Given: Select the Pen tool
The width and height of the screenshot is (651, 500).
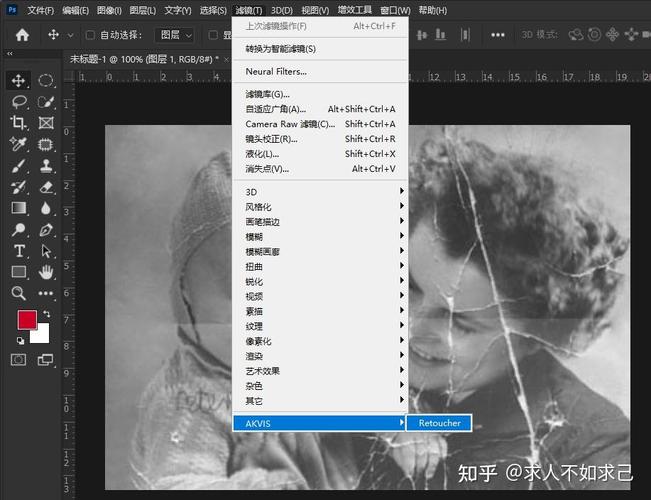Looking at the screenshot, I should click(46, 229).
